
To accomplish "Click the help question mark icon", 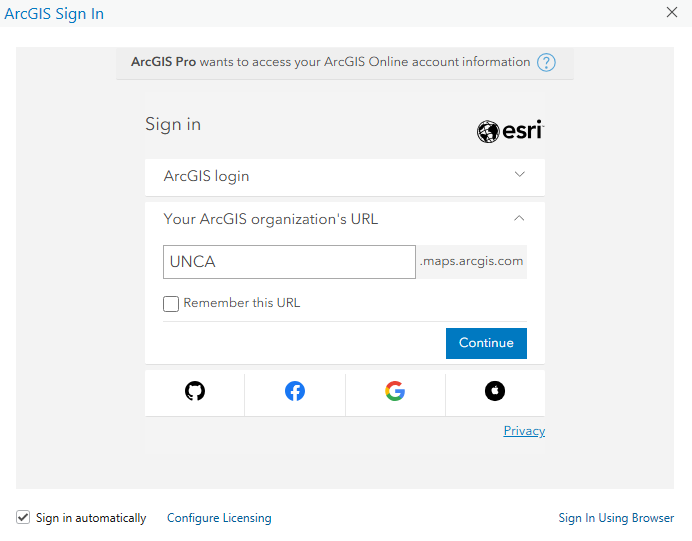I will (x=546, y=63).
